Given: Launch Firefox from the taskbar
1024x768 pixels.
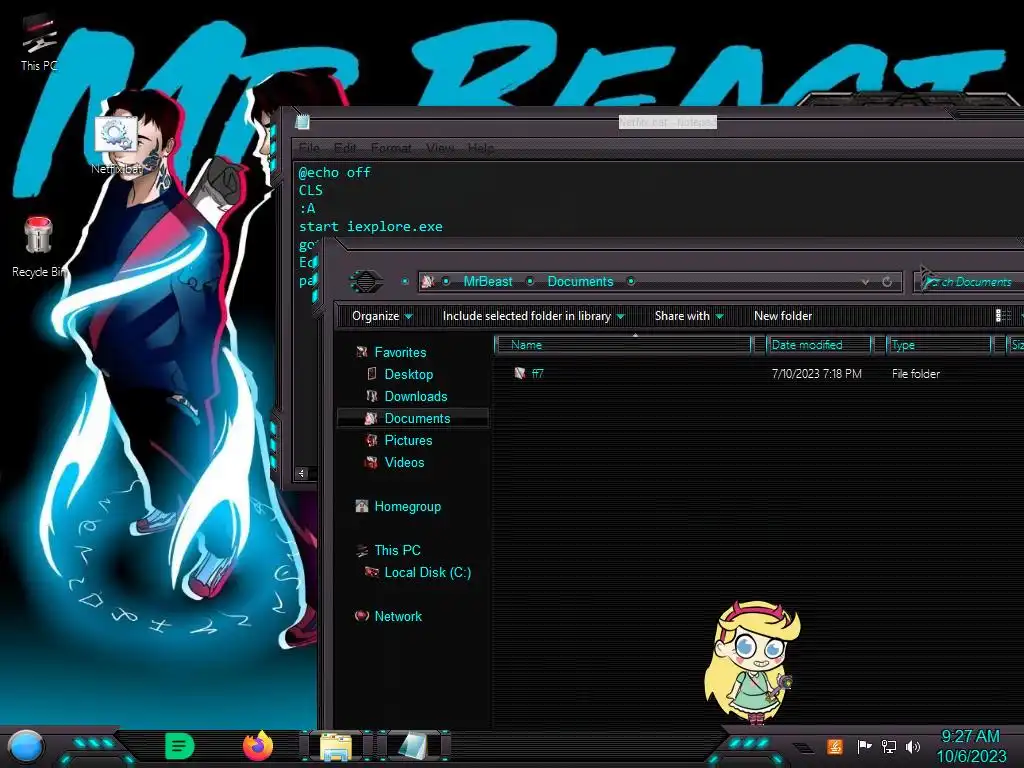Looking at the screenshot, I should pyautogui.click(x=258, y=746).
